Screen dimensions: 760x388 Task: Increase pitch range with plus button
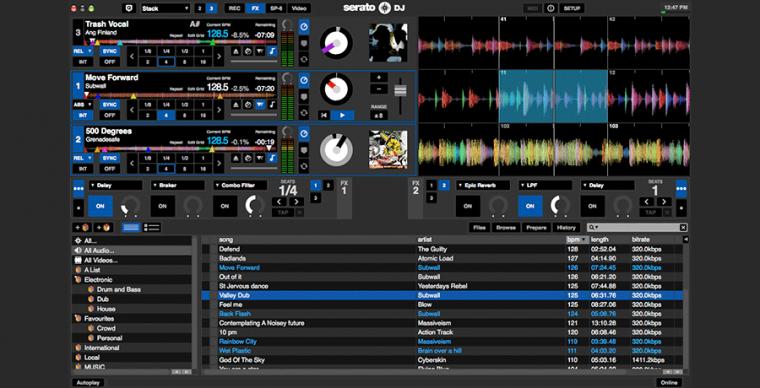379,77
